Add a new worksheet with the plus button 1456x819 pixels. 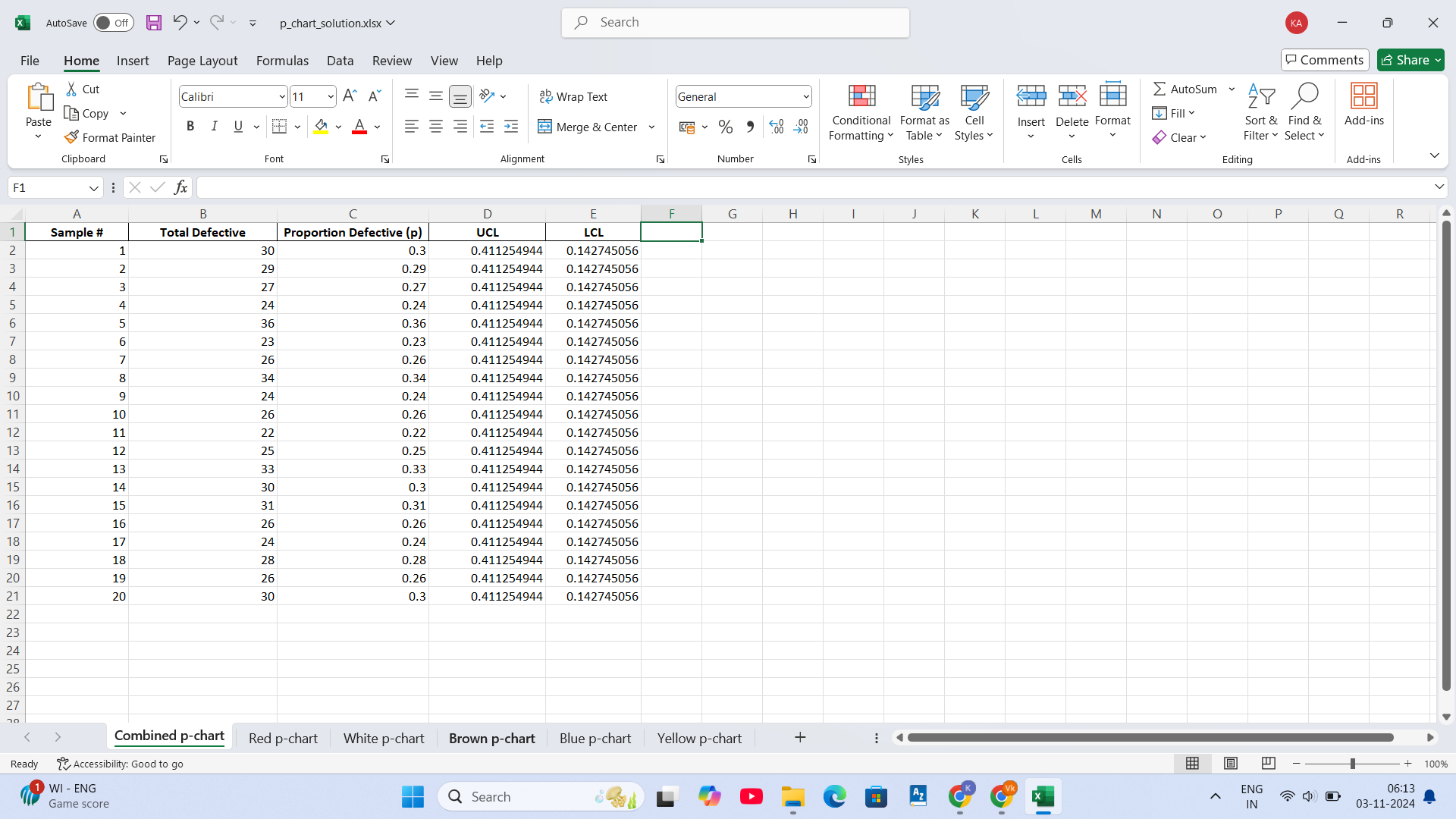point(800,737)
